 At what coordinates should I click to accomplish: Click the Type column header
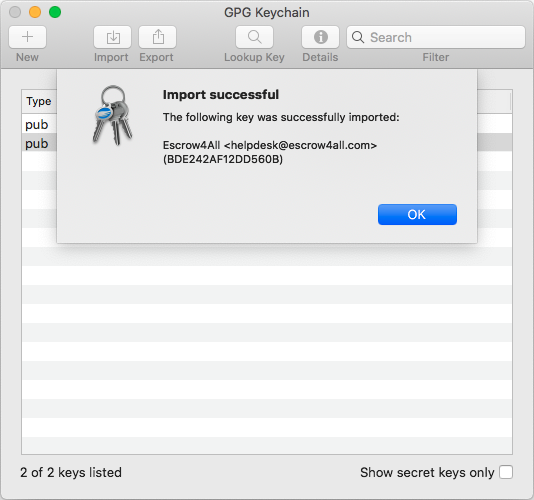[39, 101]
